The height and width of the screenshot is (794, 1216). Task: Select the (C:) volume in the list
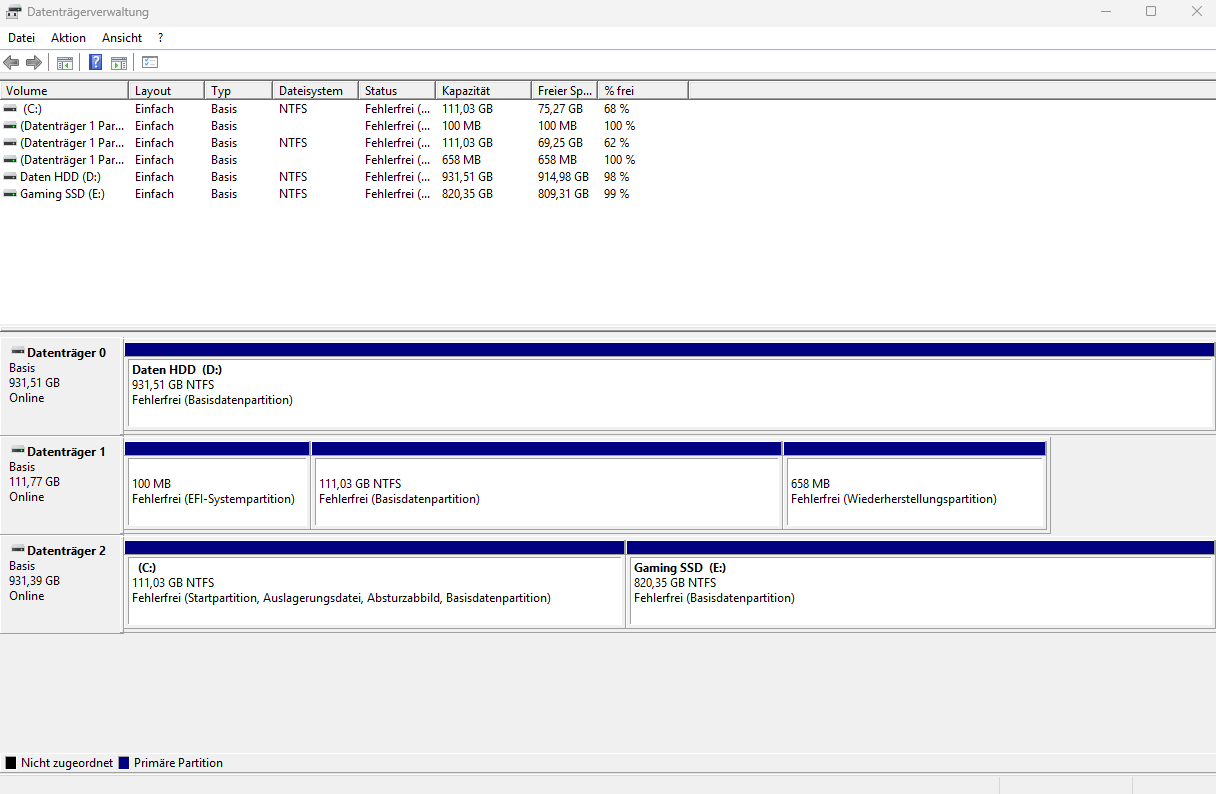pyautogui.click(x=344, y=109)
